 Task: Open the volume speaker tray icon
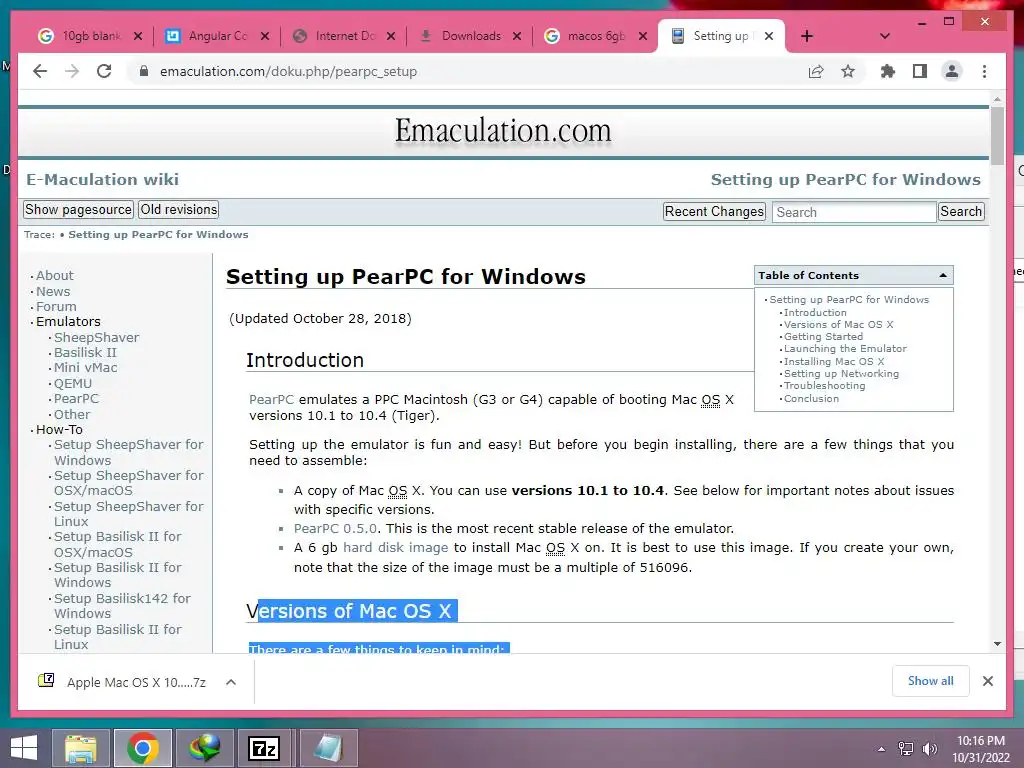coord(929,749)
